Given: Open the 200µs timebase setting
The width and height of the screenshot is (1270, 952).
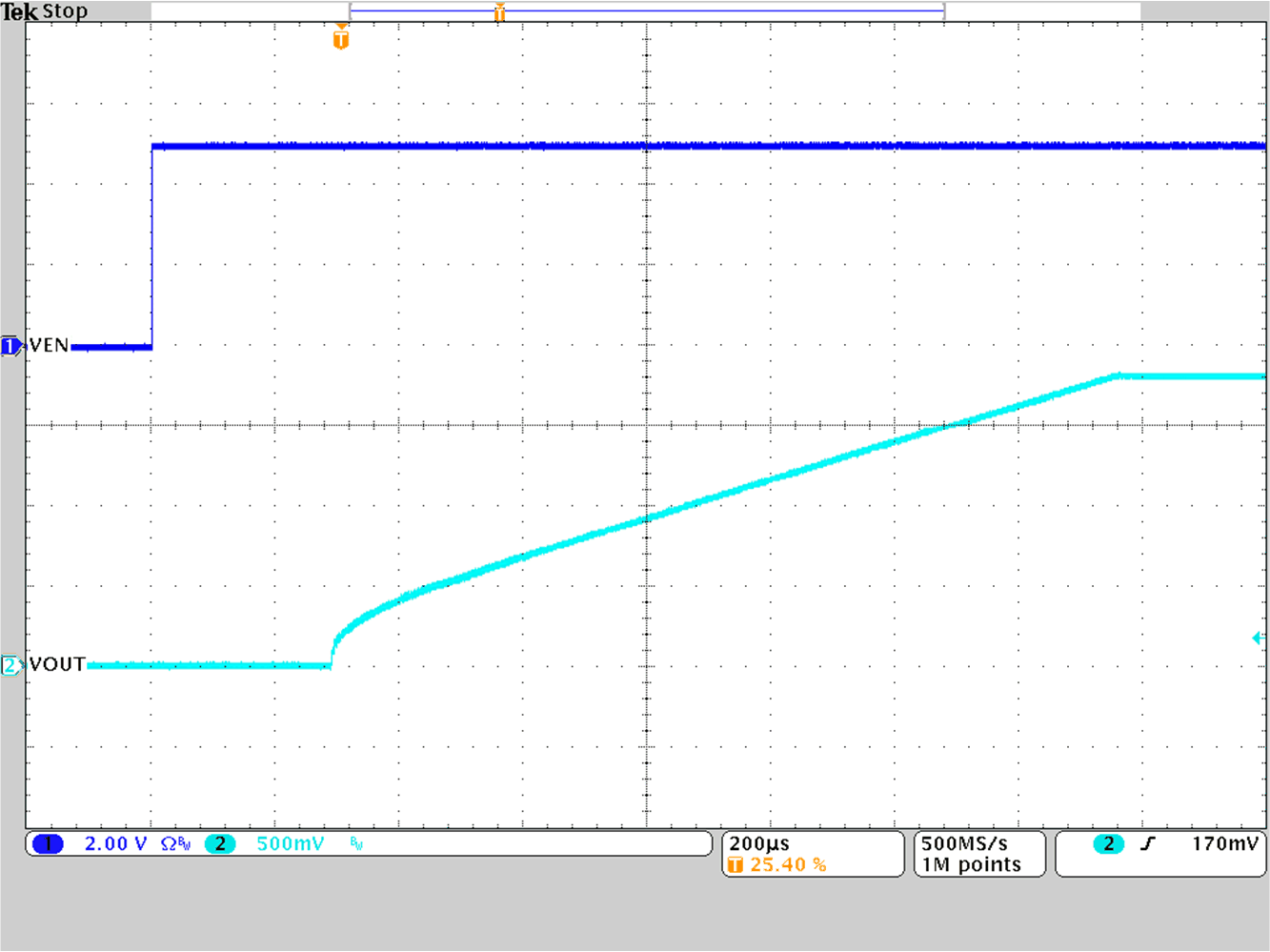Looking at the screenshot, I should 757,841.
